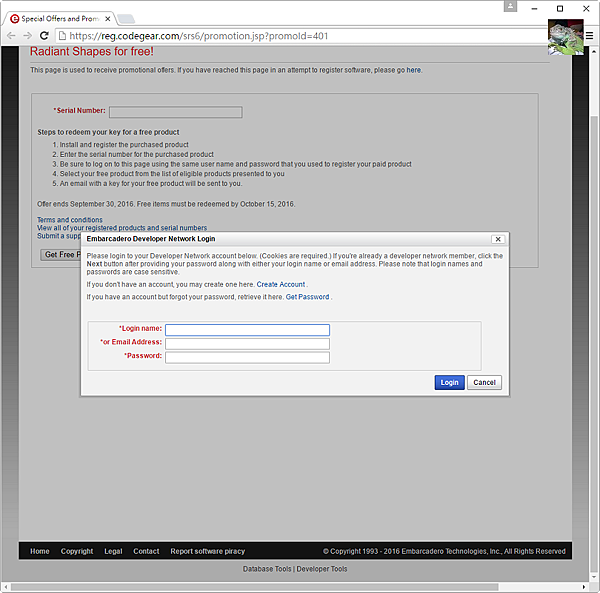Focus the Email Address field
The width and height of the screenshot is (600, 593).
pyautogui.click(x=247, y=344)
